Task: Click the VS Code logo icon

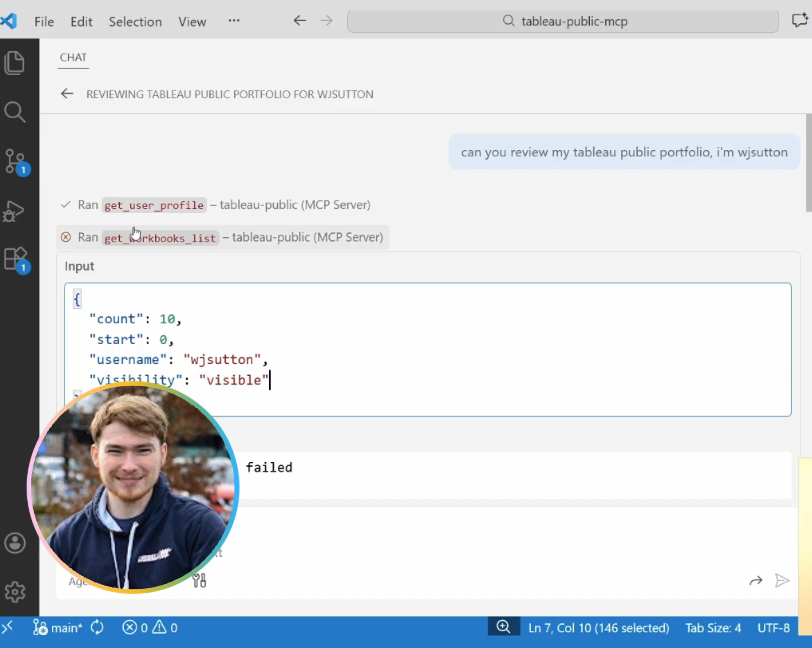Action: point(9,21)
